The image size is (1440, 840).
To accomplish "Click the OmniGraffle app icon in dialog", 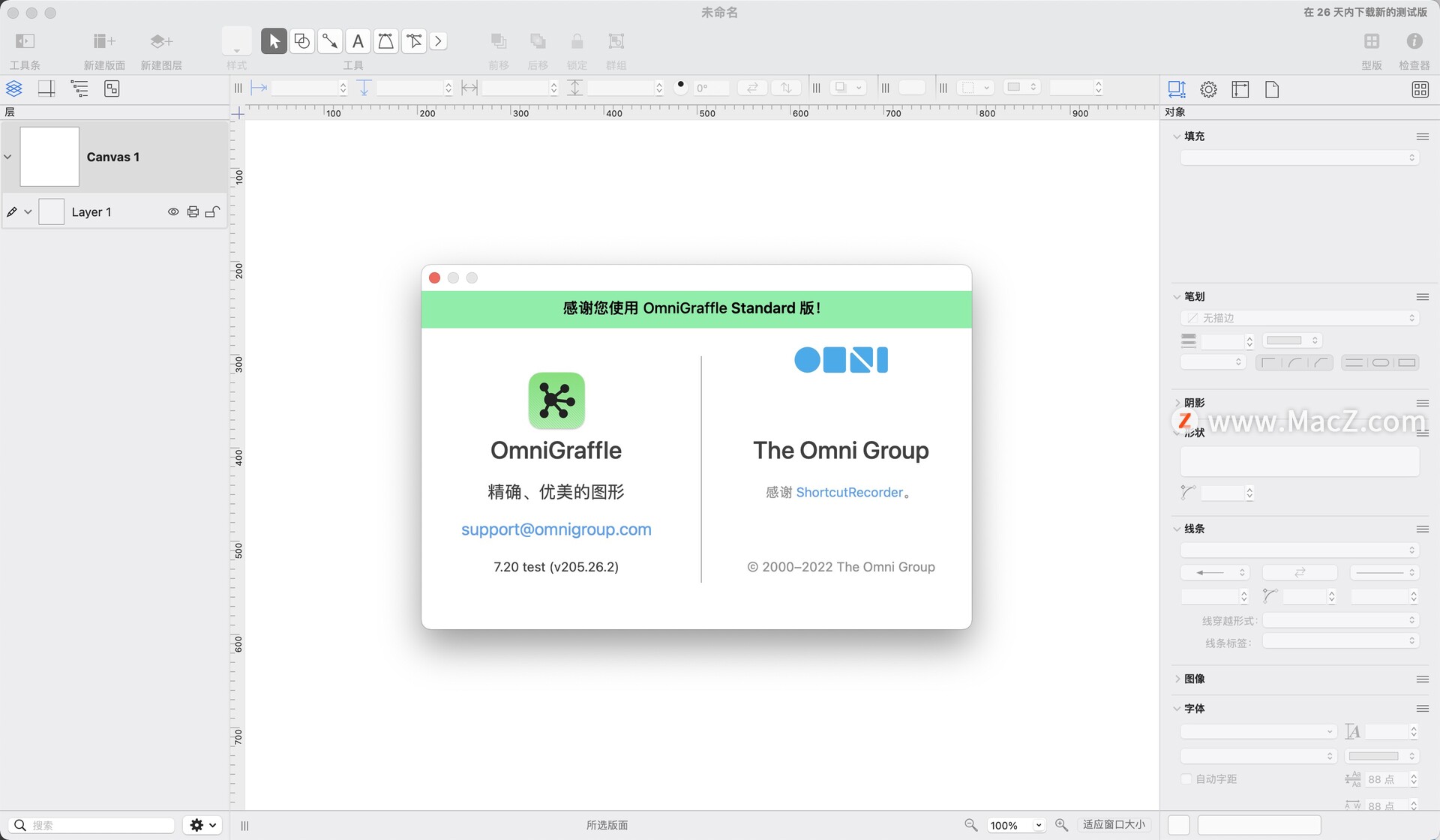I will pyautogui.click(x=556, y=400).
